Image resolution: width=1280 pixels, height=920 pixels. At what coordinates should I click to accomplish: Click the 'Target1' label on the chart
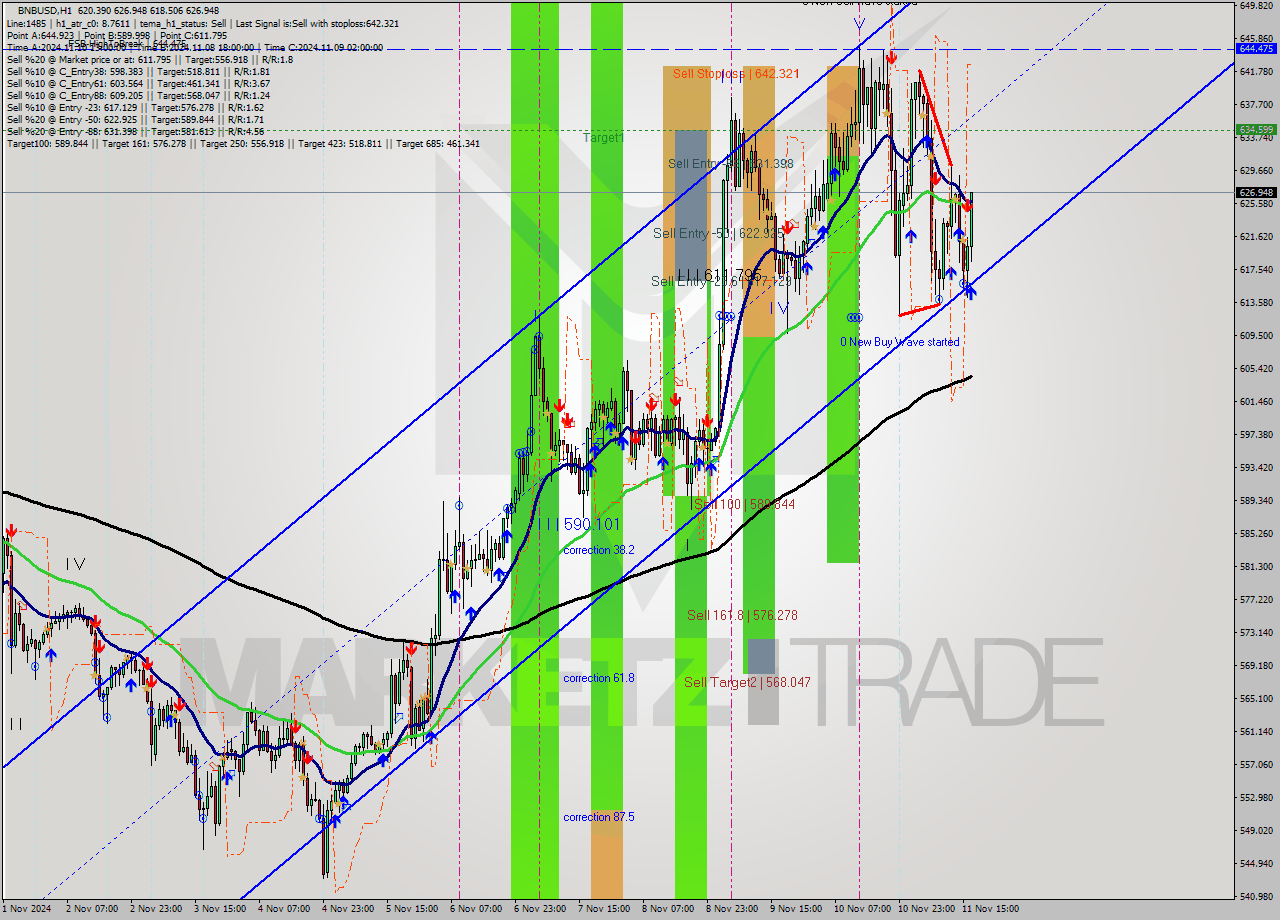coord(603,137)
